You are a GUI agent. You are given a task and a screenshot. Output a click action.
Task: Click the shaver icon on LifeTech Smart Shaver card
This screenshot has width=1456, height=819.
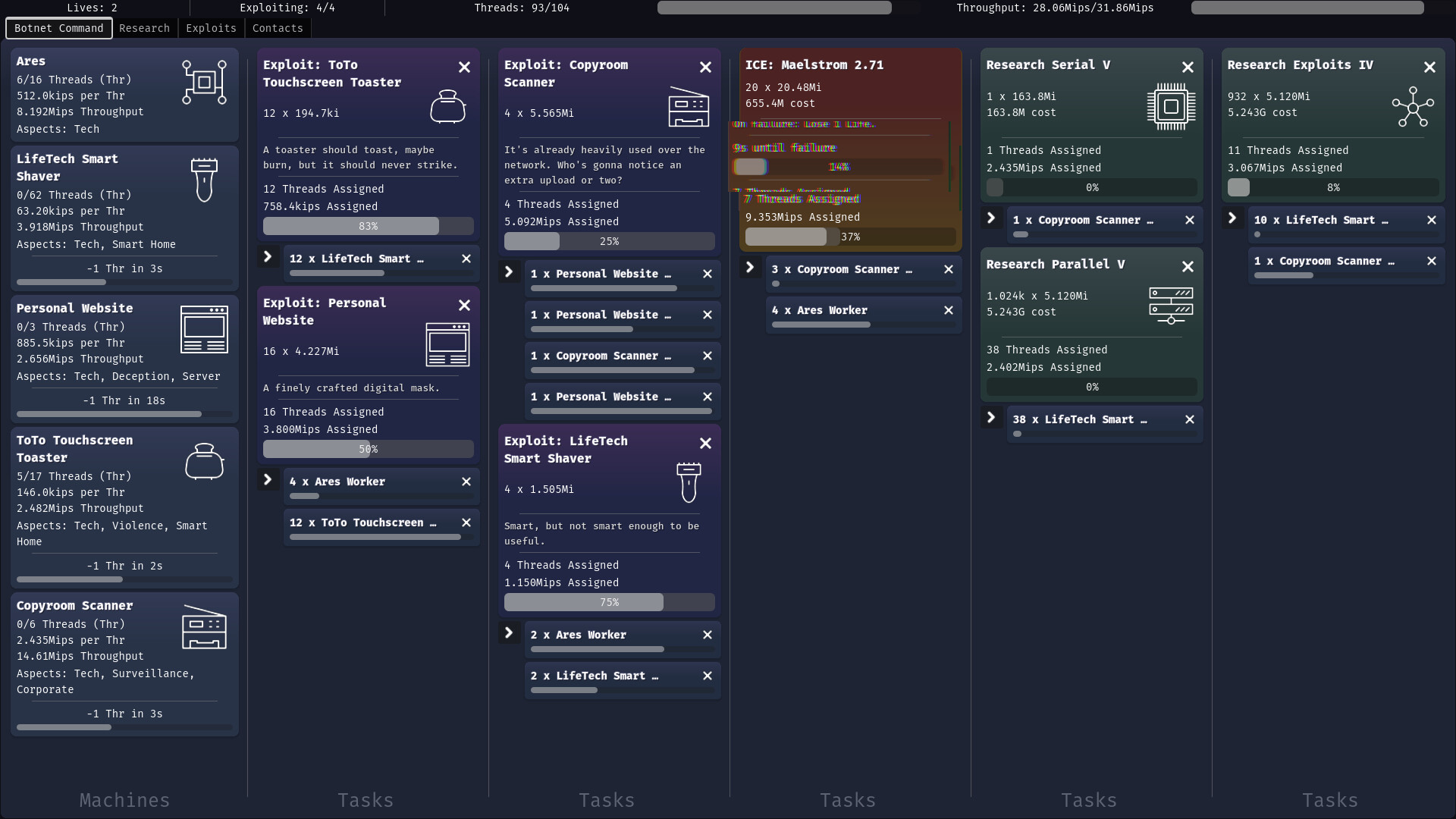pyautogui.click(x=203, y=179)
